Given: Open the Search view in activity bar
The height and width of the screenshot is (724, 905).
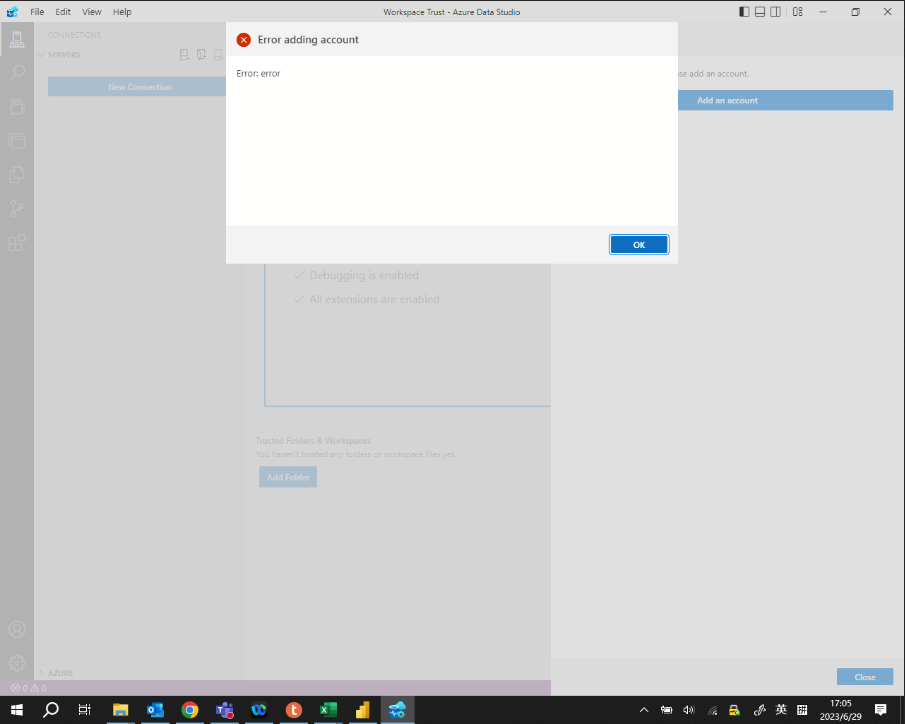Looking at the screenshot, I should 17,73.
